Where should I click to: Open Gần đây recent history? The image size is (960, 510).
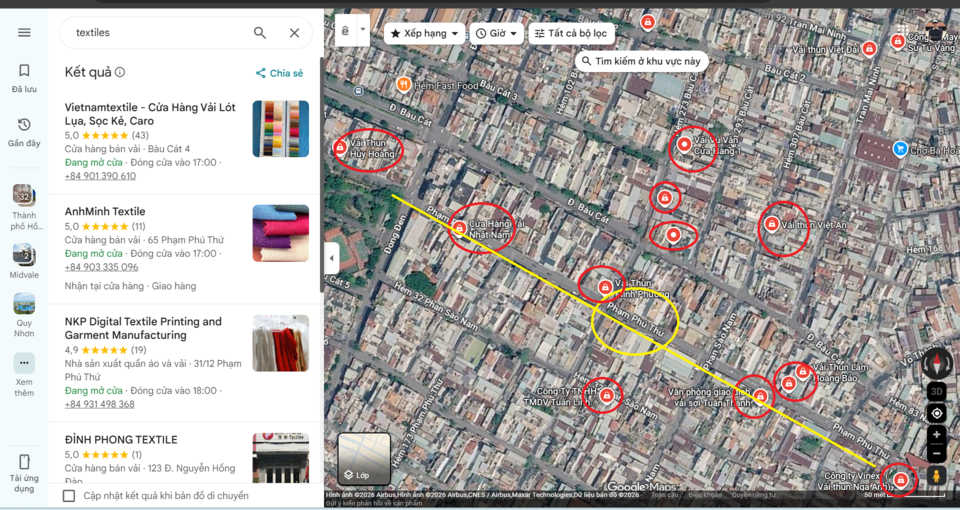[24, 132]
